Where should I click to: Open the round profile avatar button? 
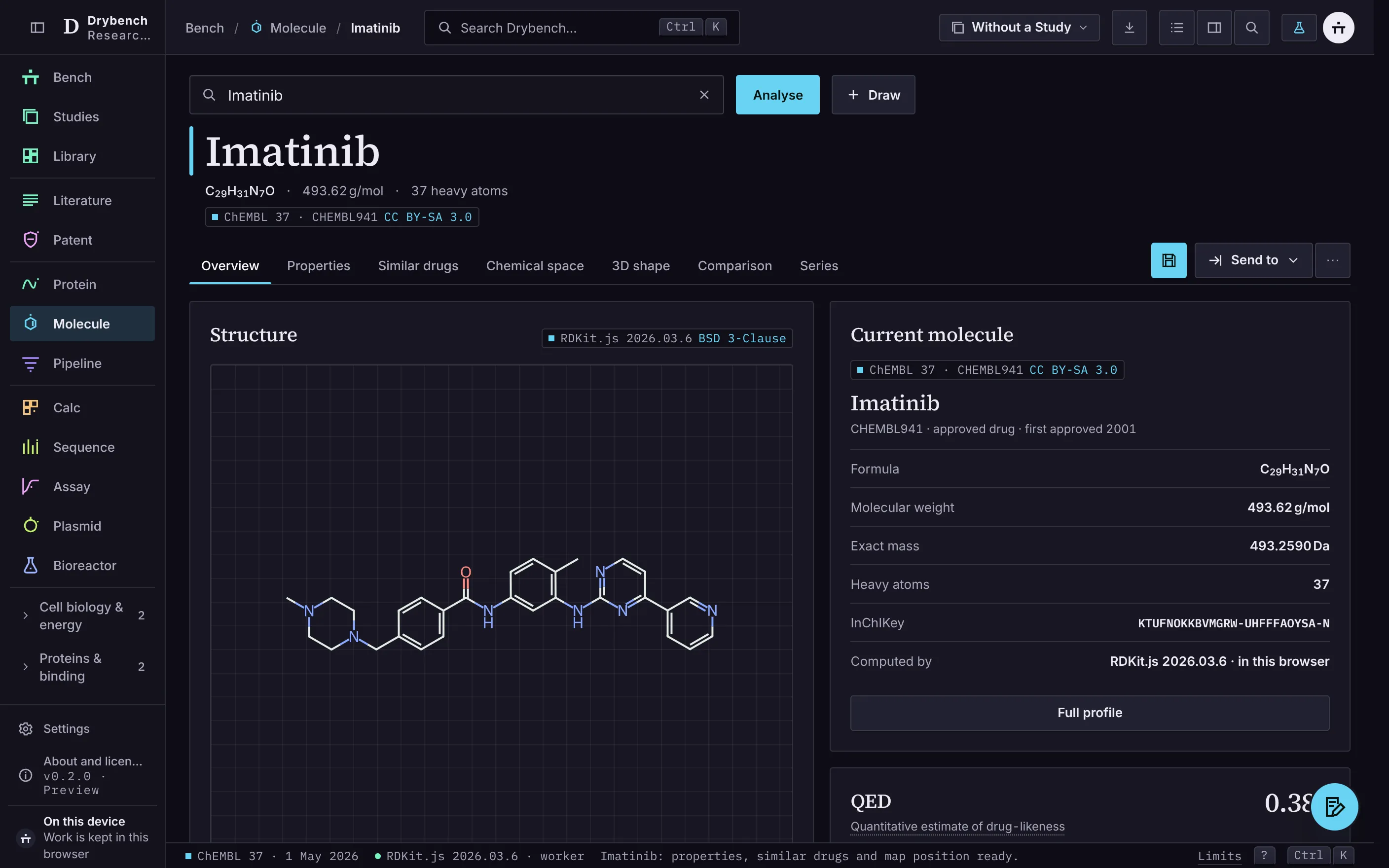[x=1339, y=28]
